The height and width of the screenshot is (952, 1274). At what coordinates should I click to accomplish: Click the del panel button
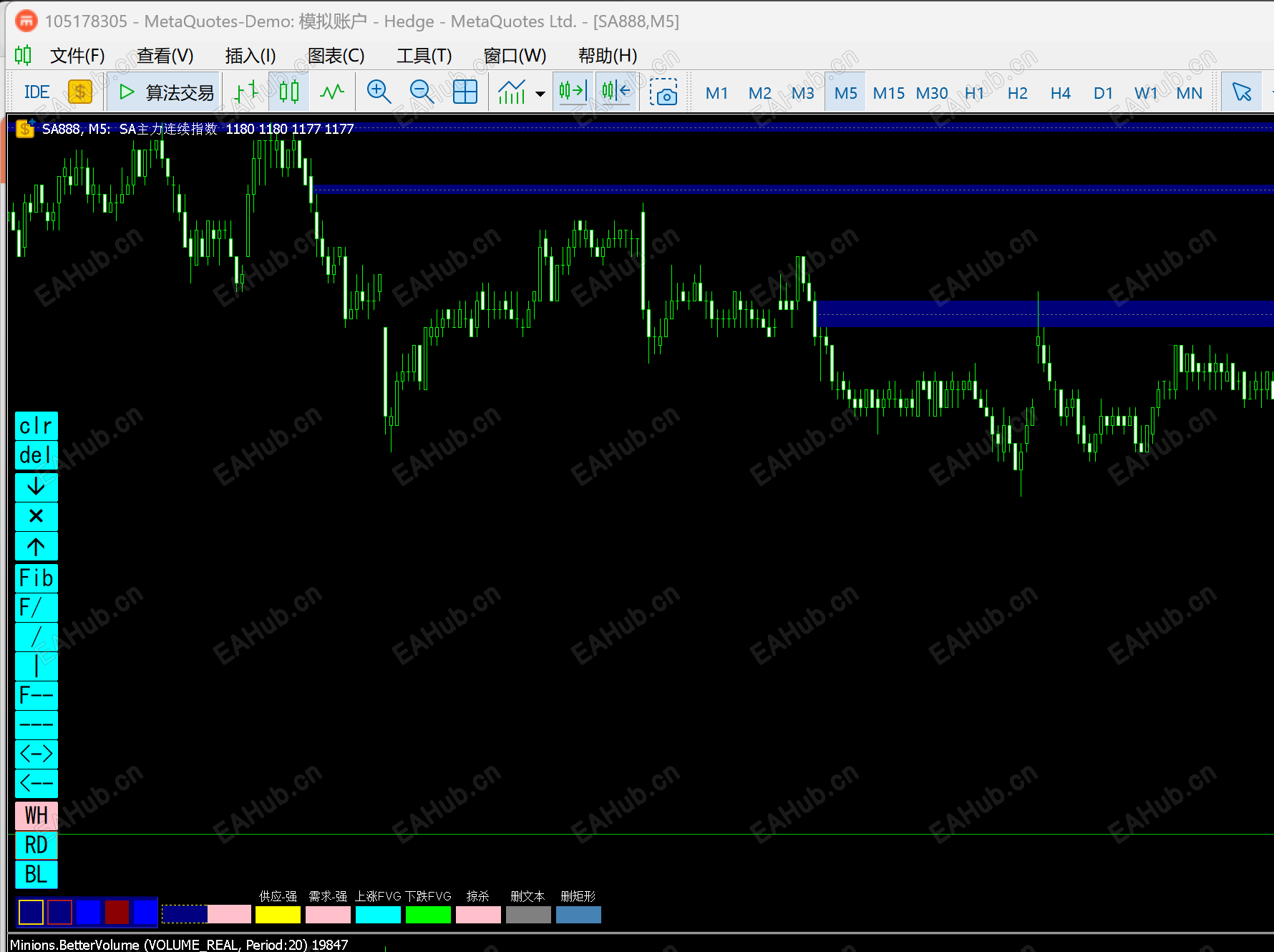(x=37, y=455)
